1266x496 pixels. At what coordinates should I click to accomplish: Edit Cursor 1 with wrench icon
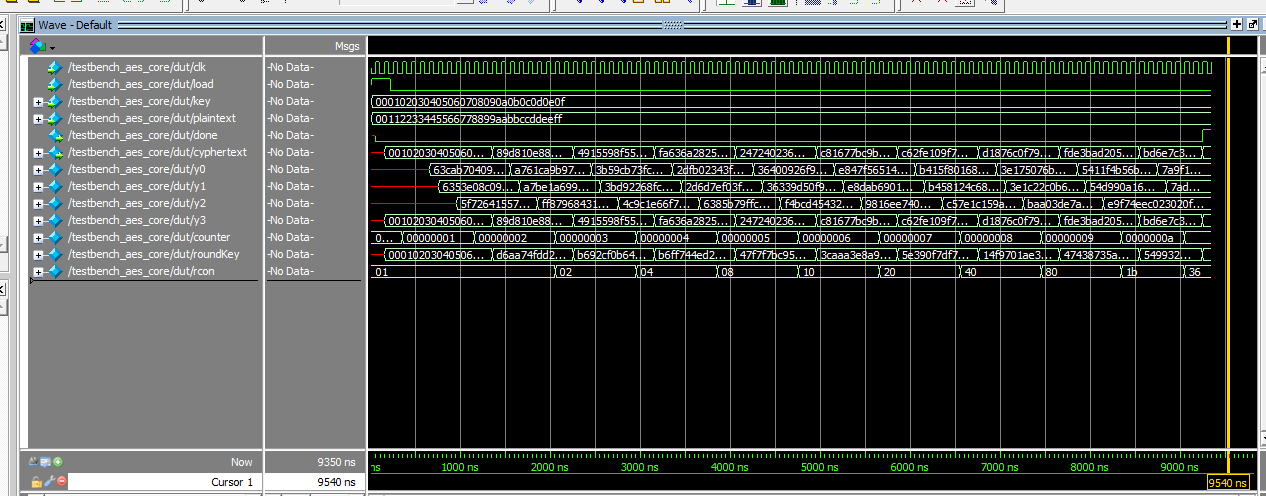click(48, 482)
